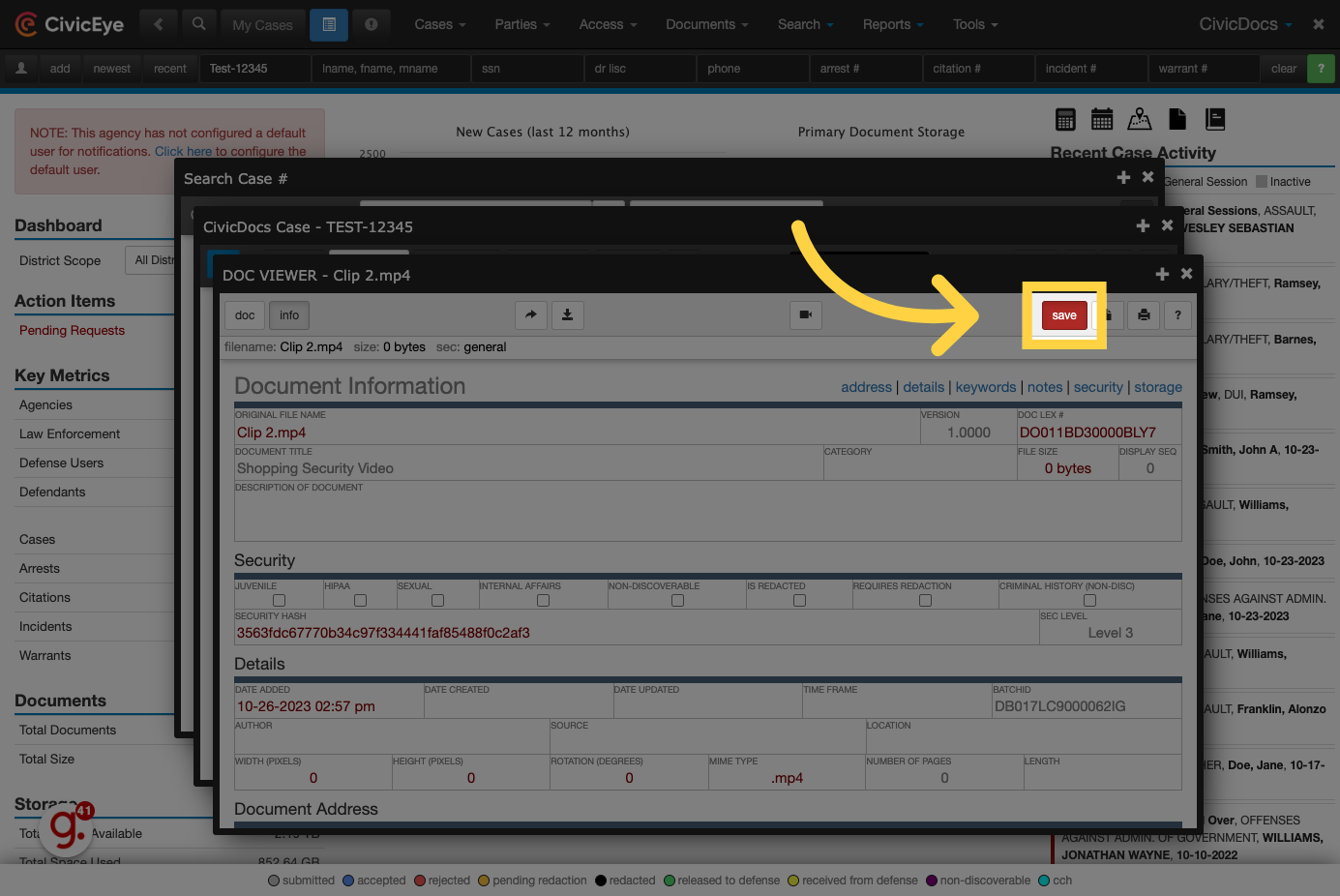This screenshot has height=896, width=1340.
Task: Click the video camera icon in Doc Viewer
Action: (x=805, y=314)
